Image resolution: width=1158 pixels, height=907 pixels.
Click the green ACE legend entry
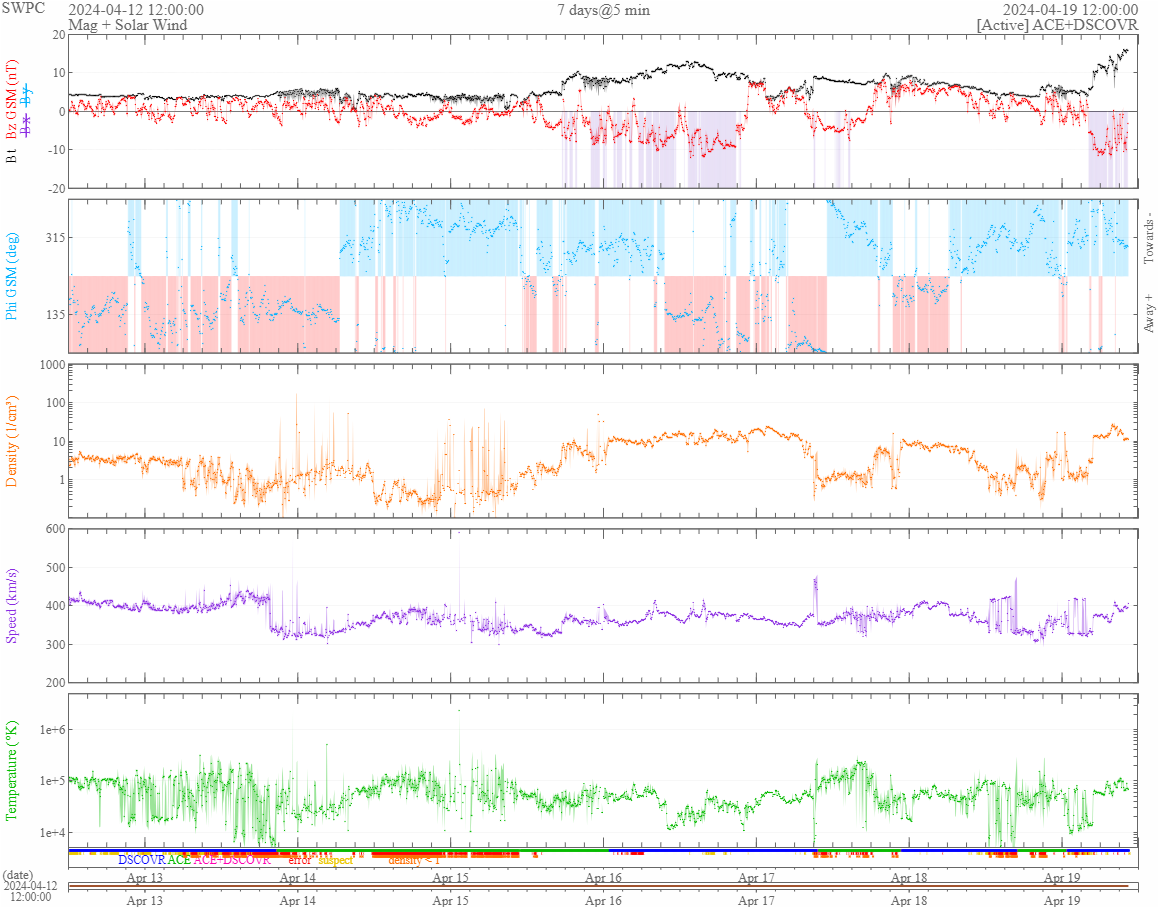(179, 860)
